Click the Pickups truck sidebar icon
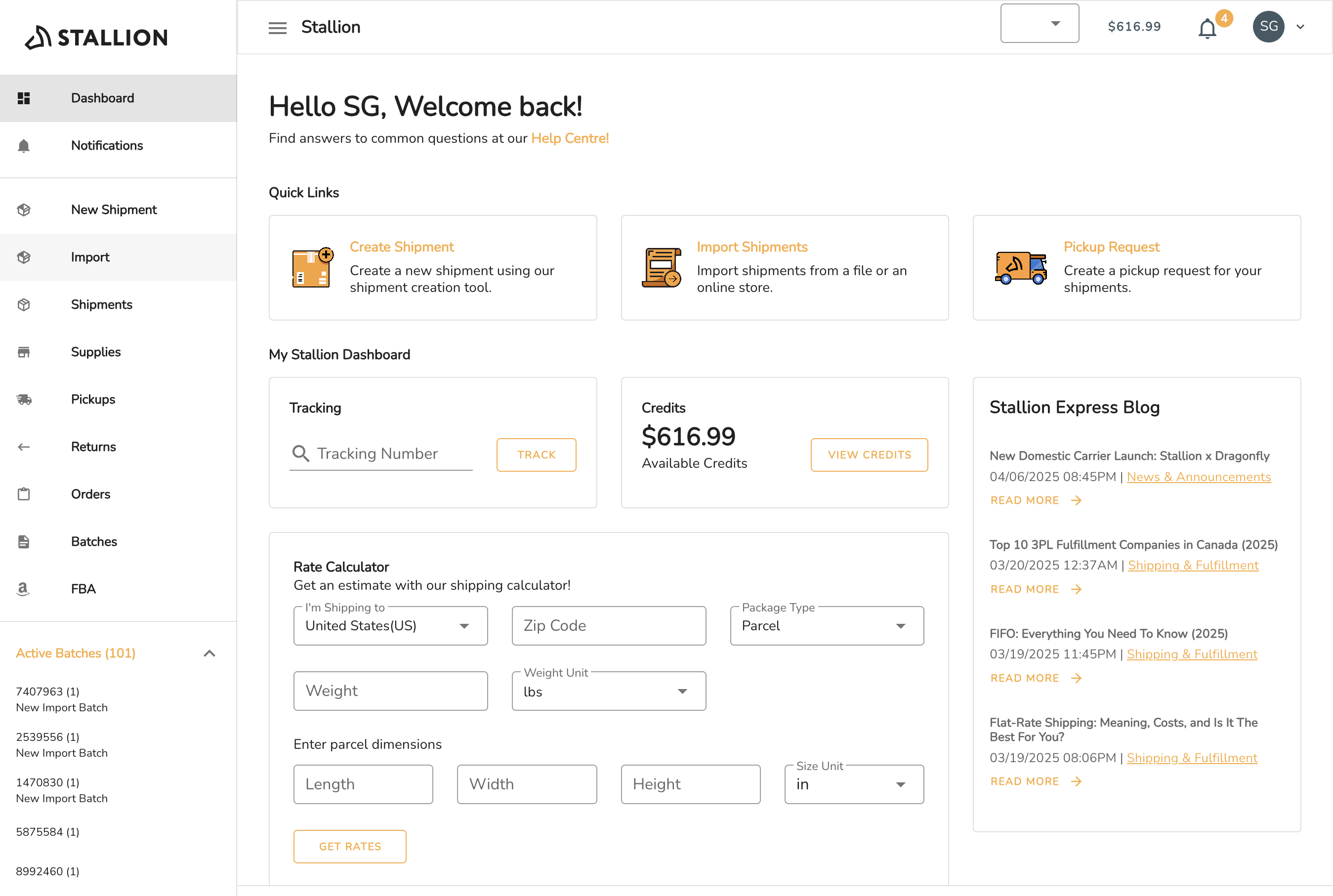This screenshot has width=1333, height=896. click(x=23, y=400)
